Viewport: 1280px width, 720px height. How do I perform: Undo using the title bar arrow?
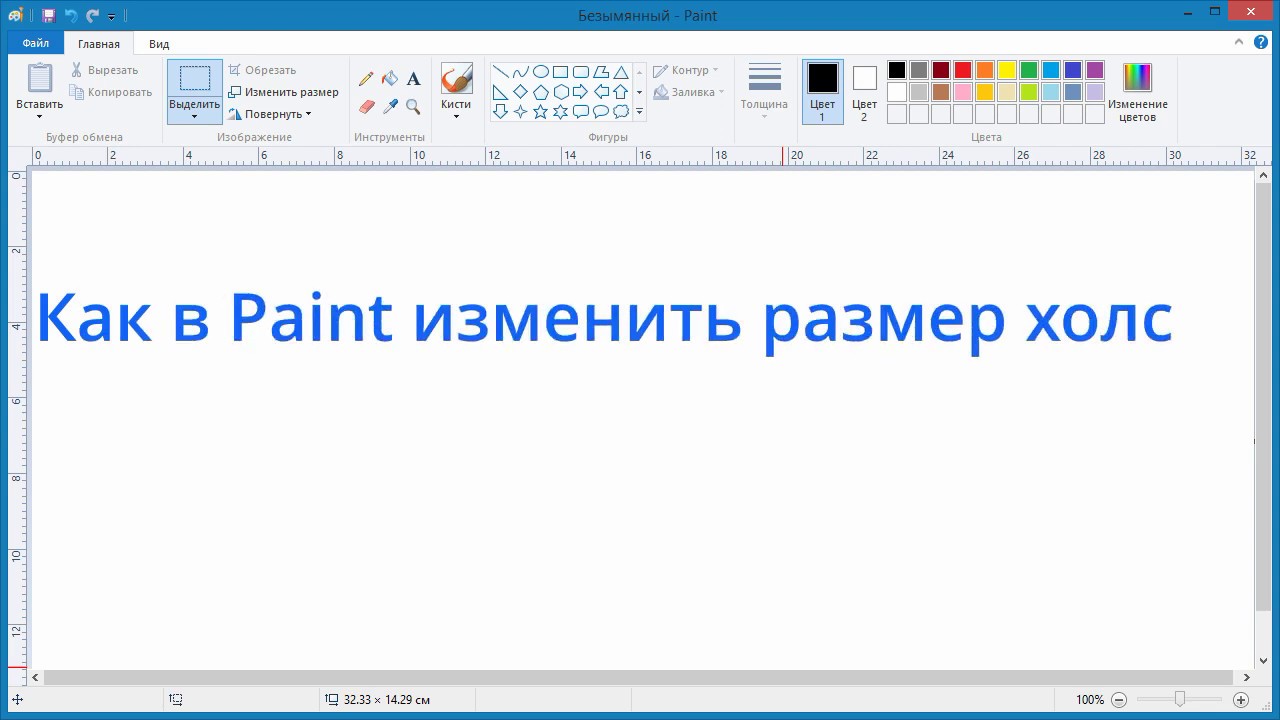pyautogui.click(x=70, y=16)
